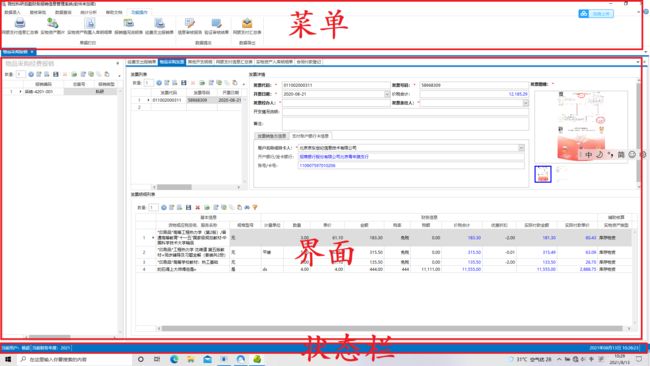
Task: Open the Mail app from the taskbar
Action: 207,359
